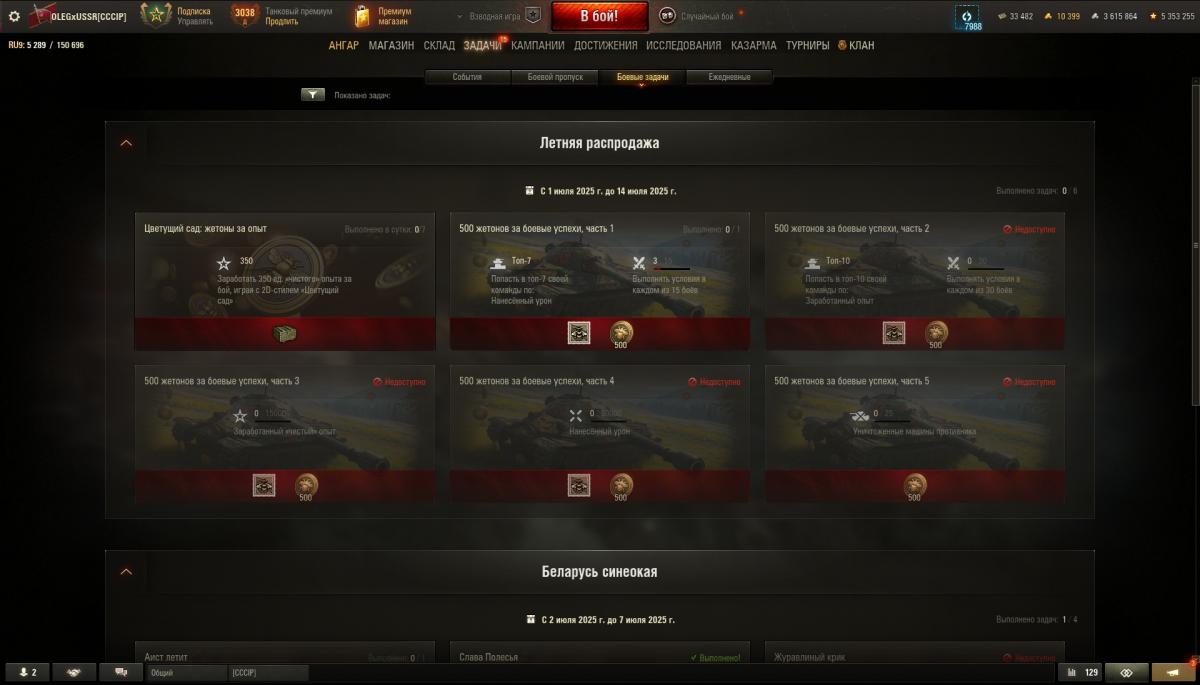Toggle the eye visibility icon in bottom bar
The height and width of the screenshot is (685, 1200).
coord(1127,673)
